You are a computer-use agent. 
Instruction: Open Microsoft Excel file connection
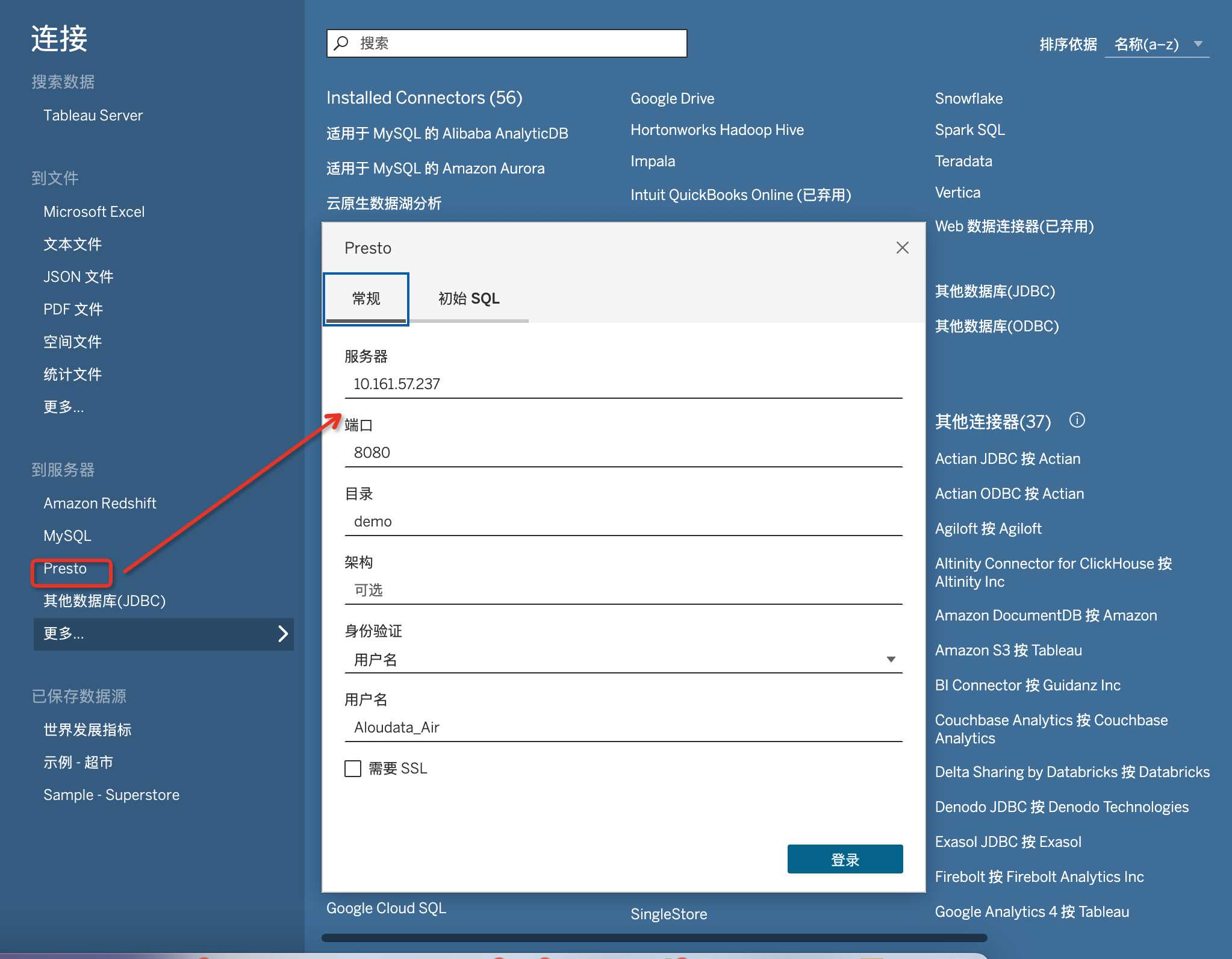[x=94, y=212]
